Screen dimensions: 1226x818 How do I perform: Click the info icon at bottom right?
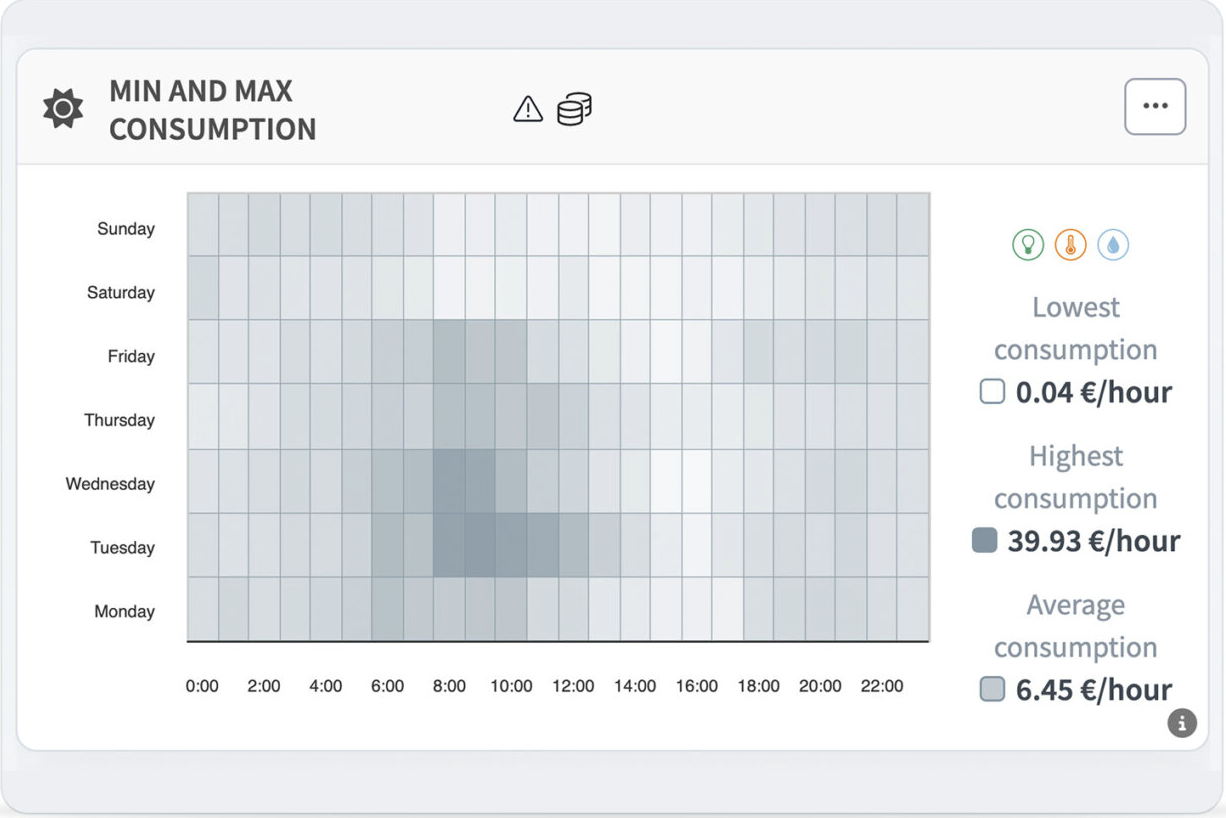[x=1182, y=723]
